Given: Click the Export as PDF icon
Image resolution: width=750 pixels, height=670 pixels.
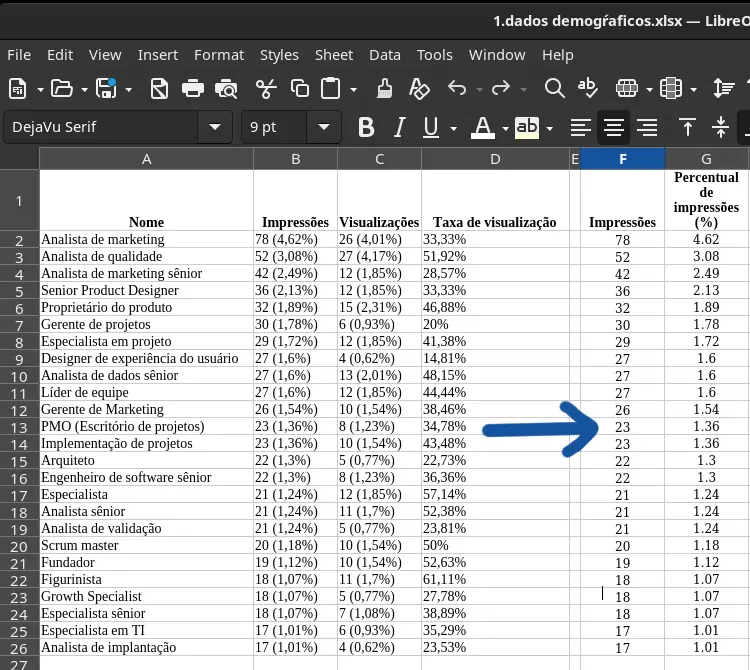Looking at the screenshot, I should (x=159, y=89).
